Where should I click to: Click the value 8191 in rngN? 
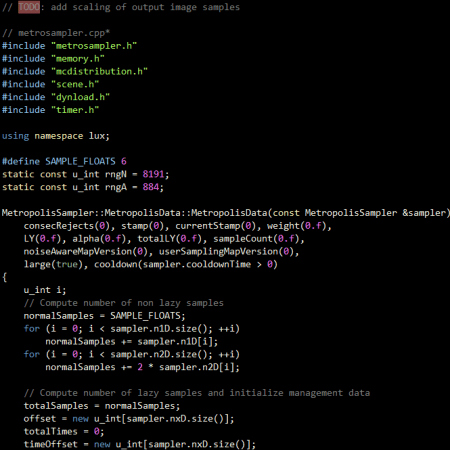pos(153,174)
